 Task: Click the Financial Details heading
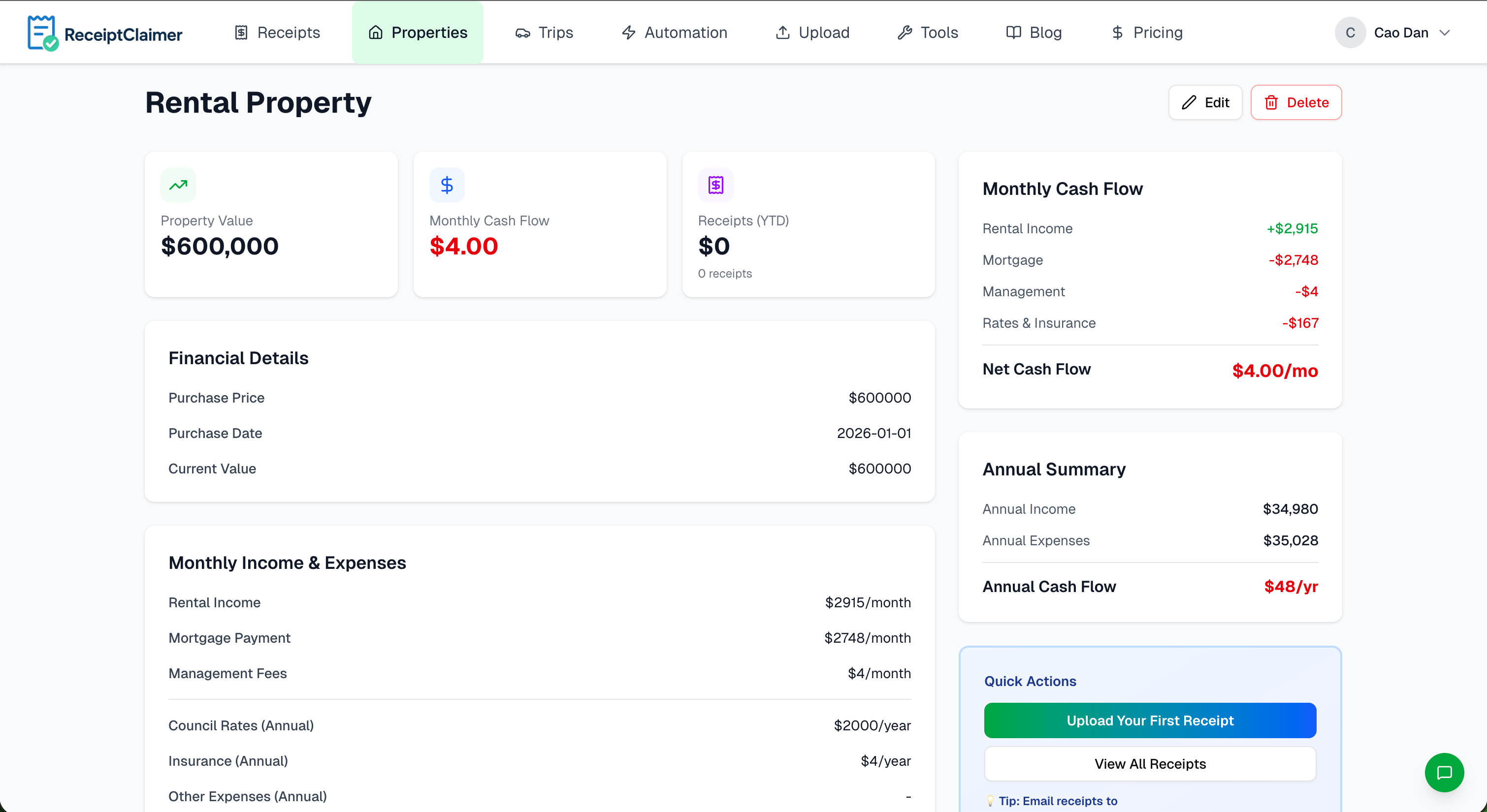pos(238,358)
